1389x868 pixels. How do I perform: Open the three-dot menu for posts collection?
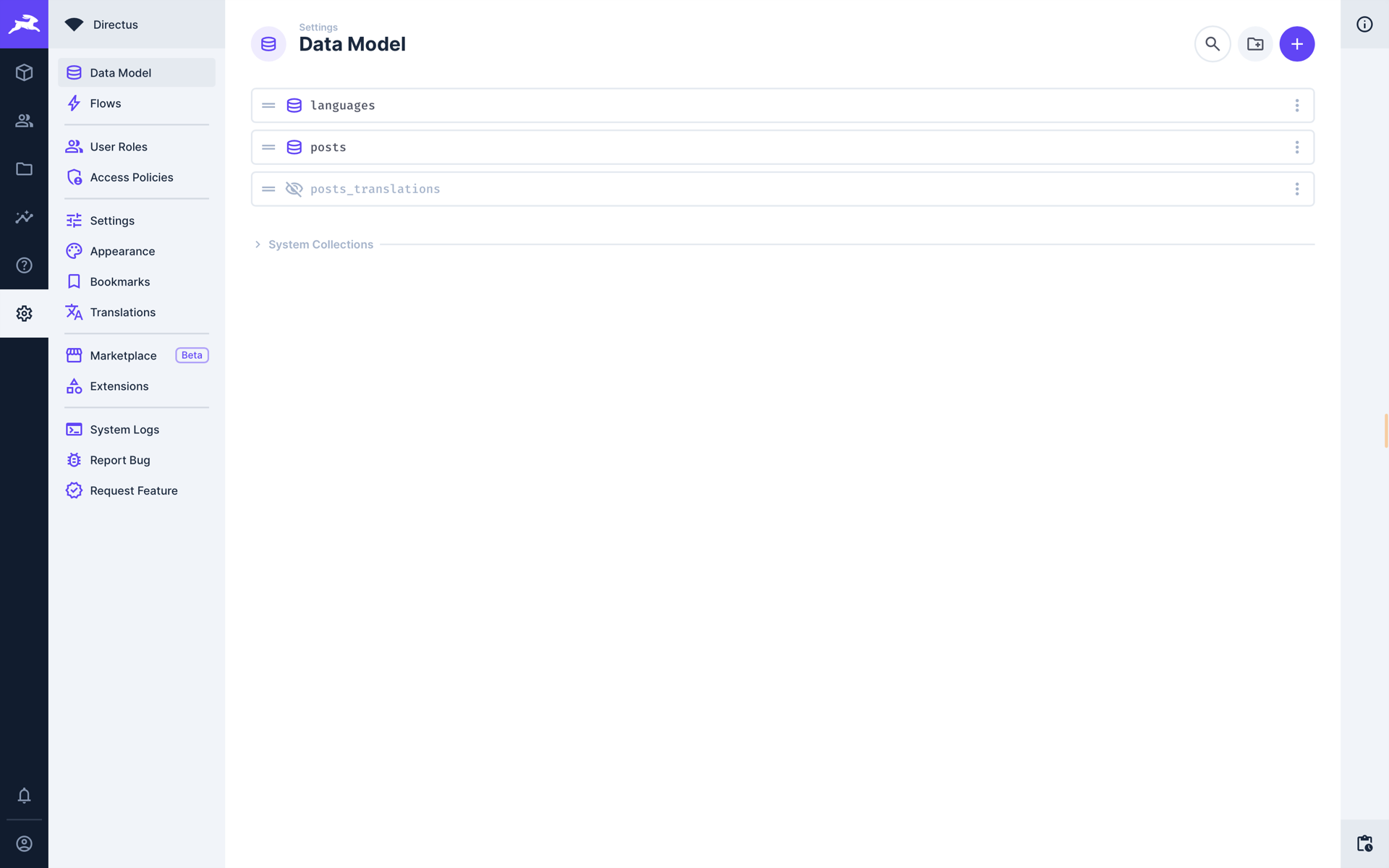pyautogui.click(x=1297, y=147)
